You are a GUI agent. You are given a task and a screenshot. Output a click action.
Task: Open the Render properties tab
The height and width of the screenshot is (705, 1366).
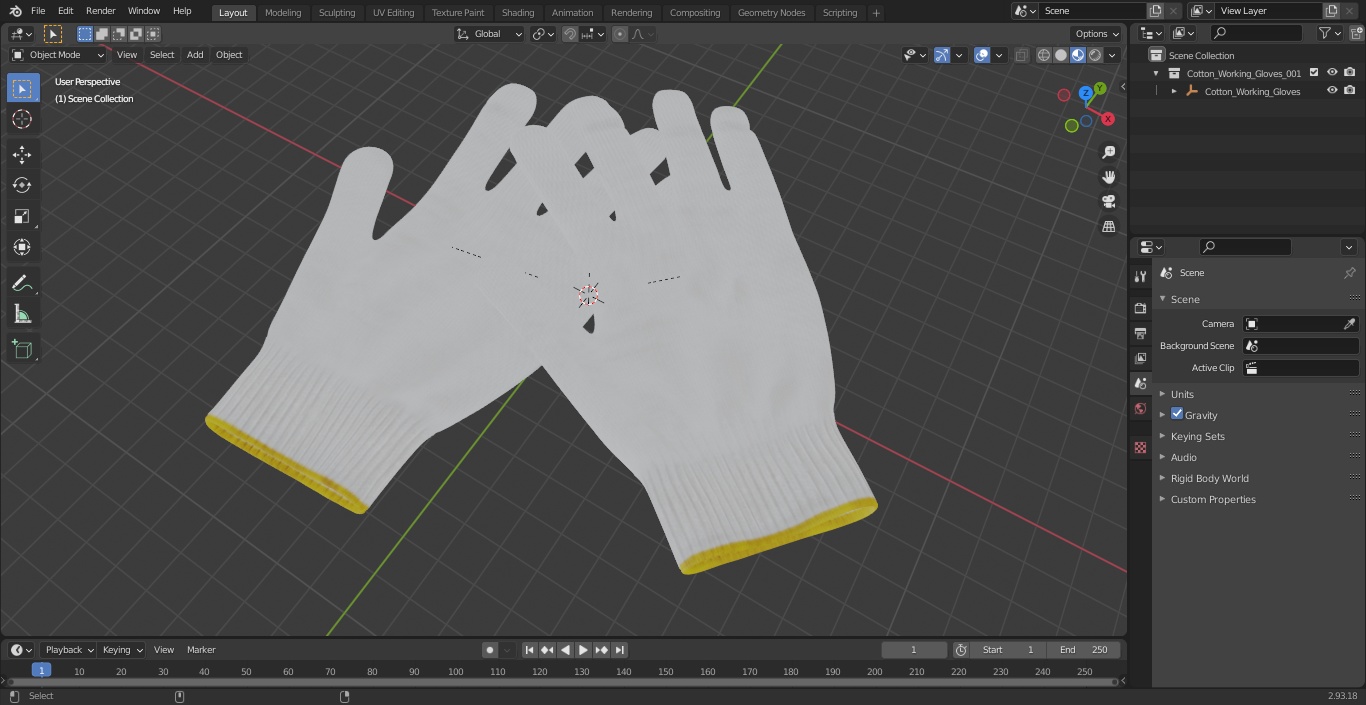coord(1140,308)
